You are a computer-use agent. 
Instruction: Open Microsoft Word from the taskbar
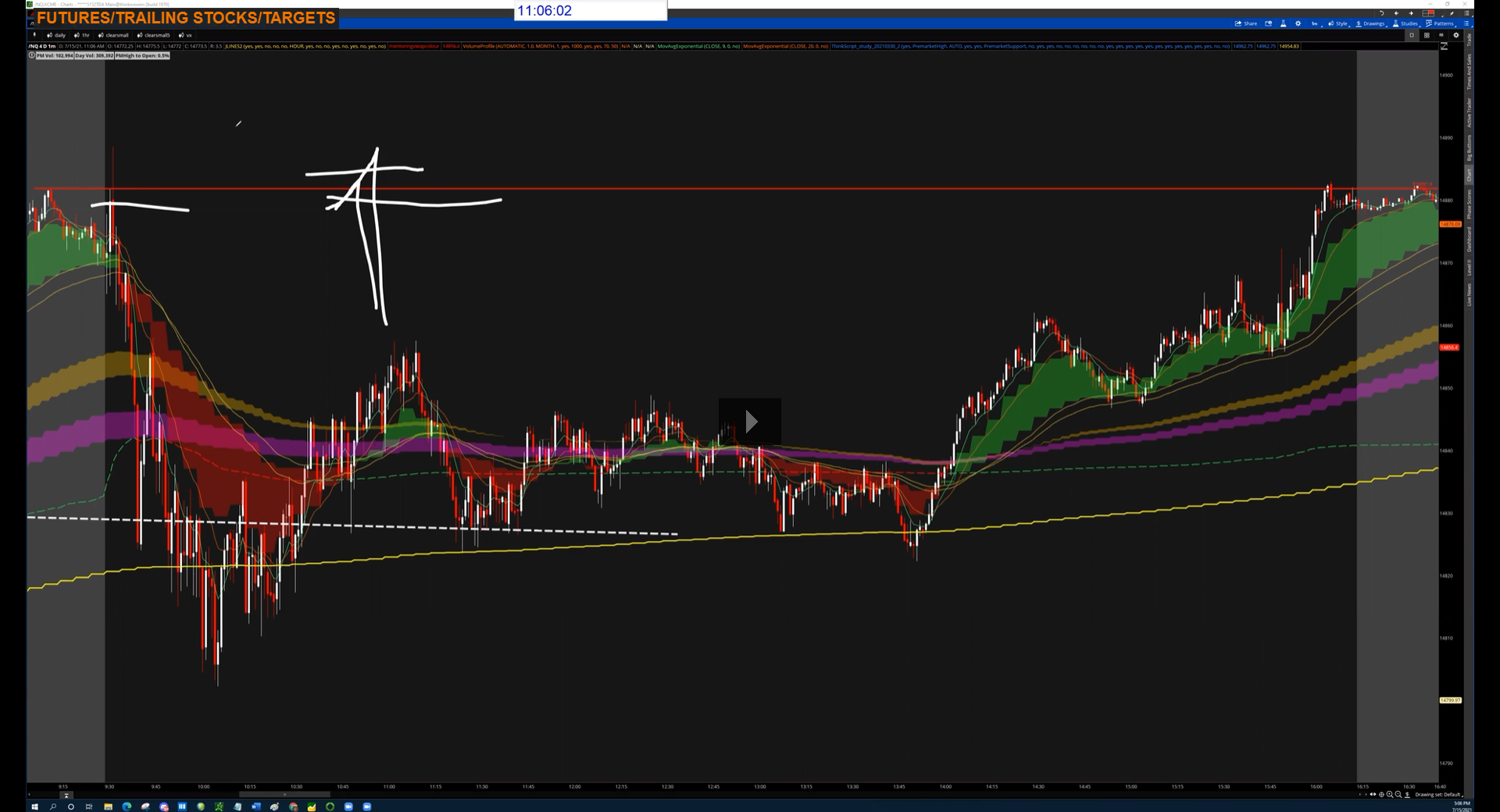click(256, 807)
